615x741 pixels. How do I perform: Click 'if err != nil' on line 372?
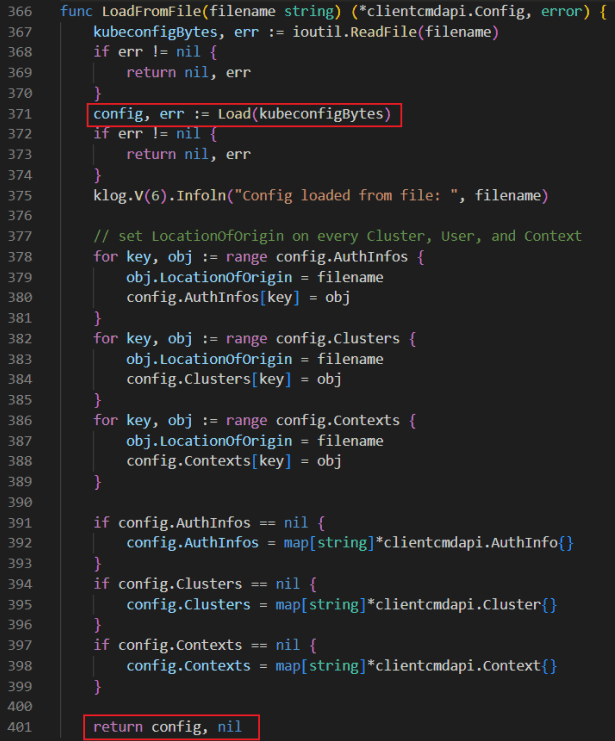coord(147,134)
